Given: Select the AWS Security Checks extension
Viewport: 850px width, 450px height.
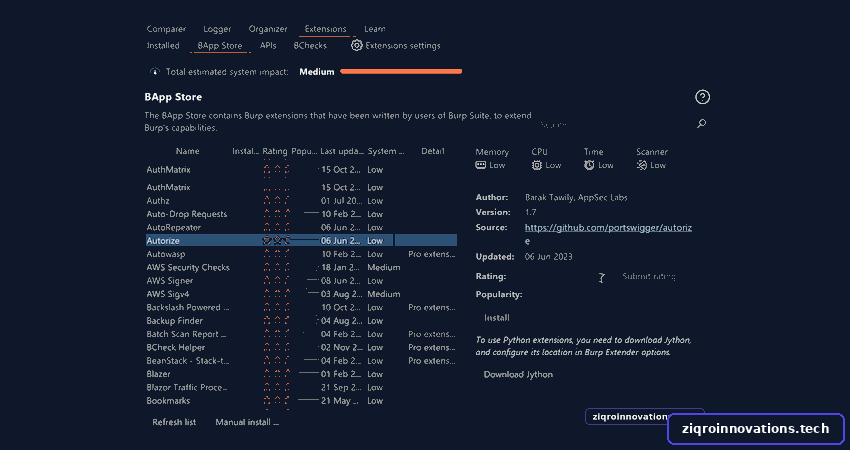Looking at the screenshot, I should tap(301, 267).
